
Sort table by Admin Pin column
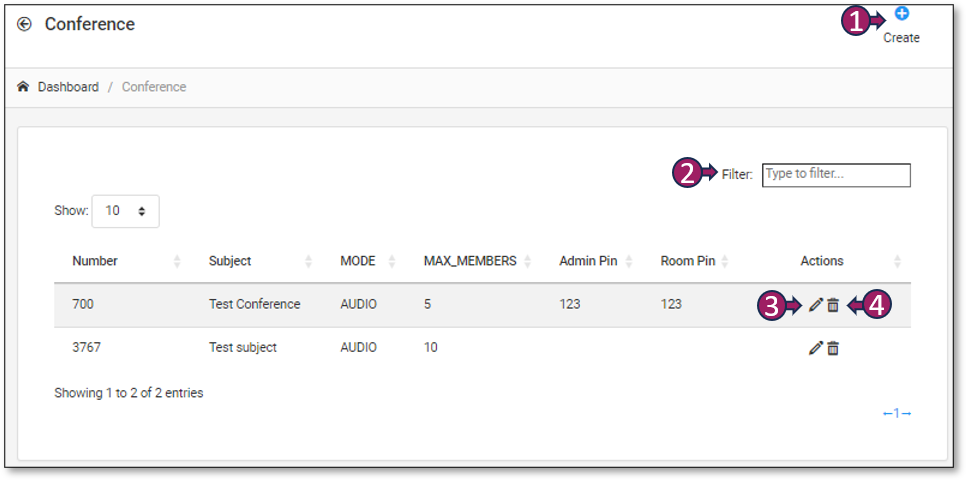[x=588, y=261]
